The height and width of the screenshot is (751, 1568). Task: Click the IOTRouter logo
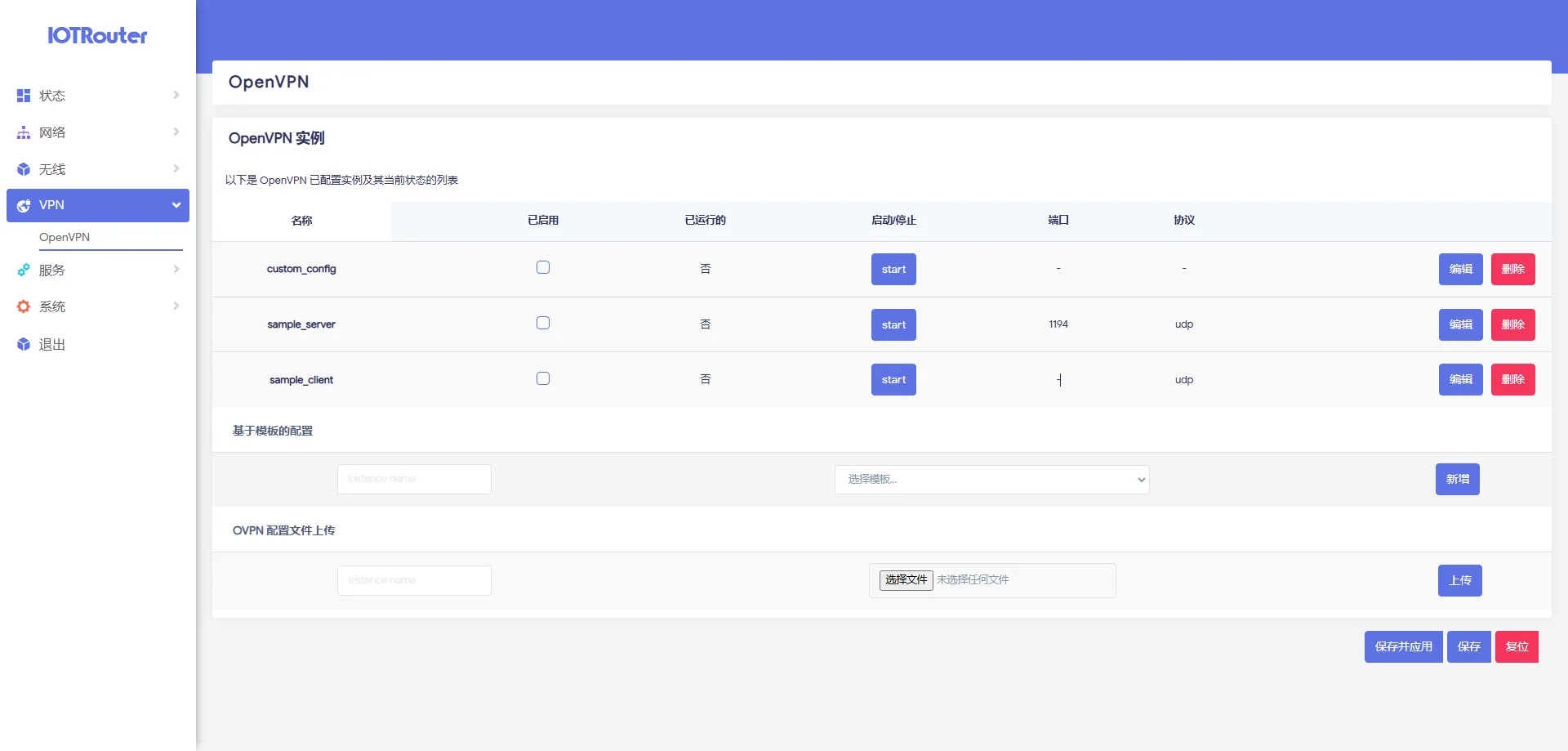click(x=97, y=35)
